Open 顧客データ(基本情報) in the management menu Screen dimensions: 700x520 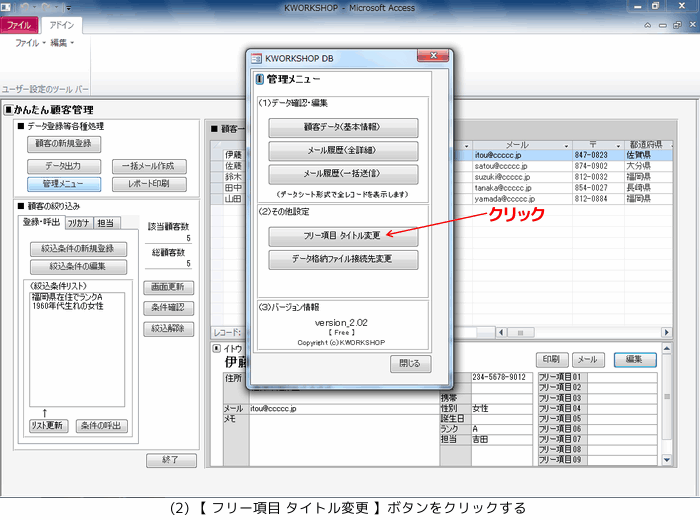point(343,128)
